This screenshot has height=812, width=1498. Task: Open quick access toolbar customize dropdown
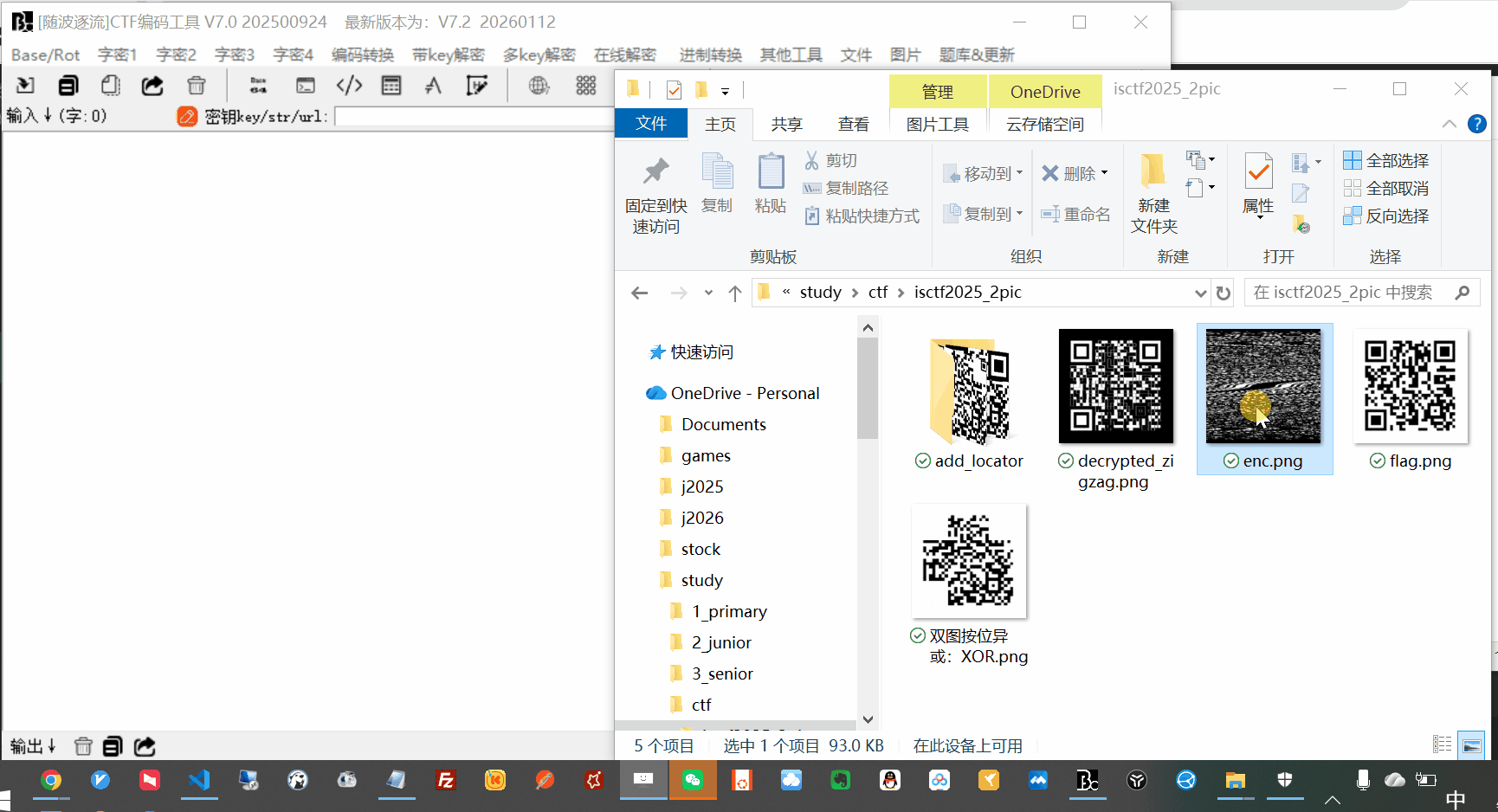[x=725, y=91]
